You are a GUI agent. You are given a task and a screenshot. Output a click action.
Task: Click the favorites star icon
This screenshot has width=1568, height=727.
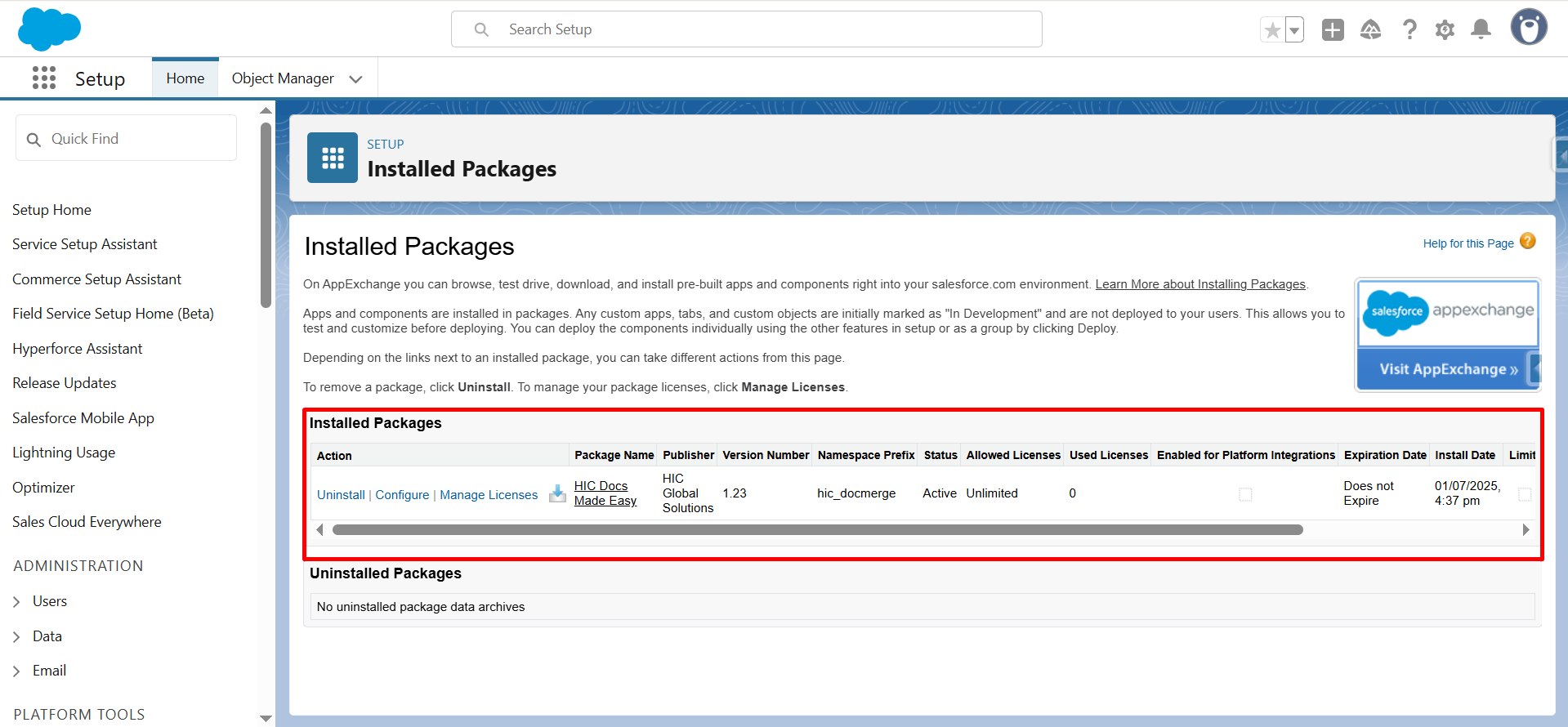1272,30
